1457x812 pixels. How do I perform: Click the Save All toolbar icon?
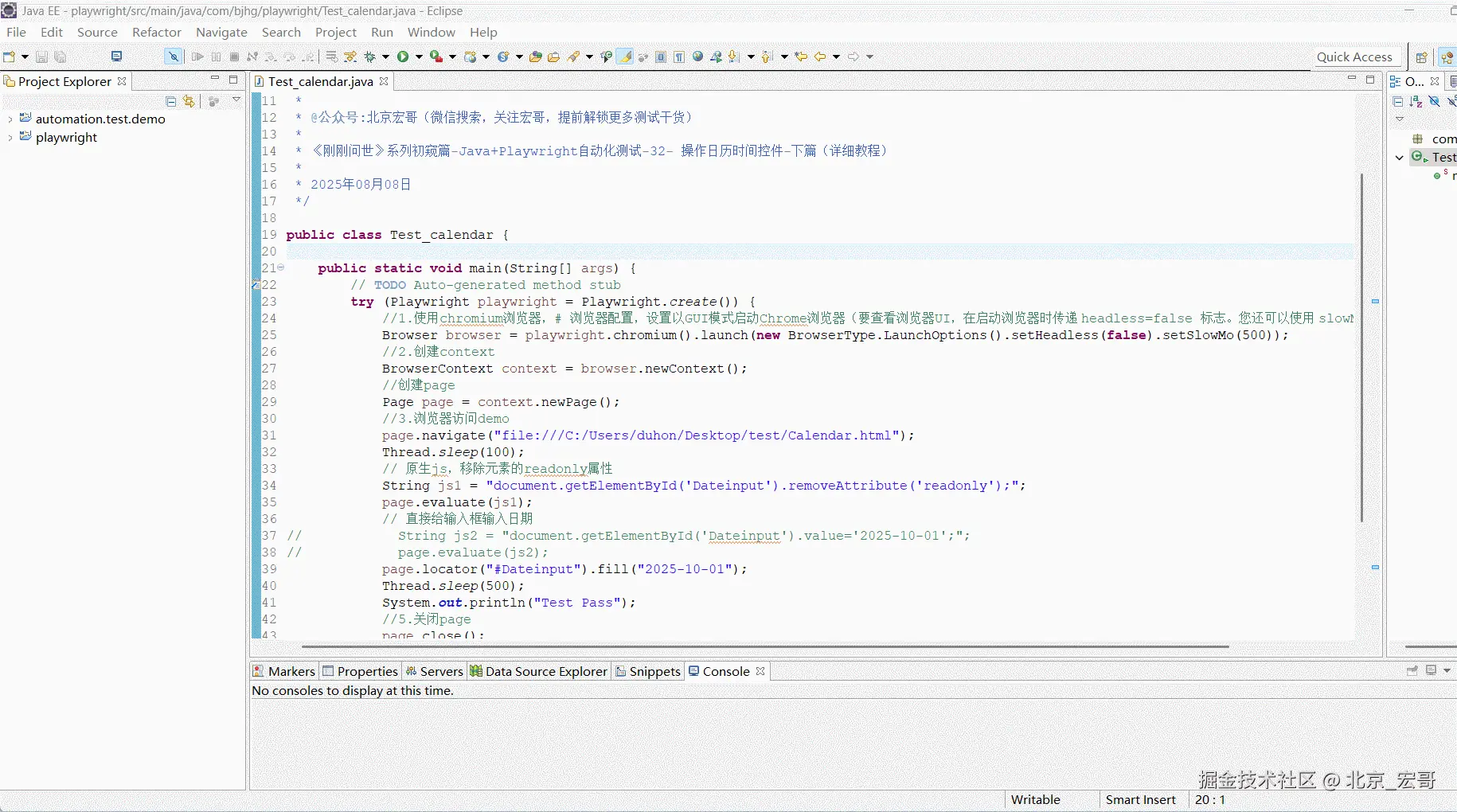click(60, 57)
